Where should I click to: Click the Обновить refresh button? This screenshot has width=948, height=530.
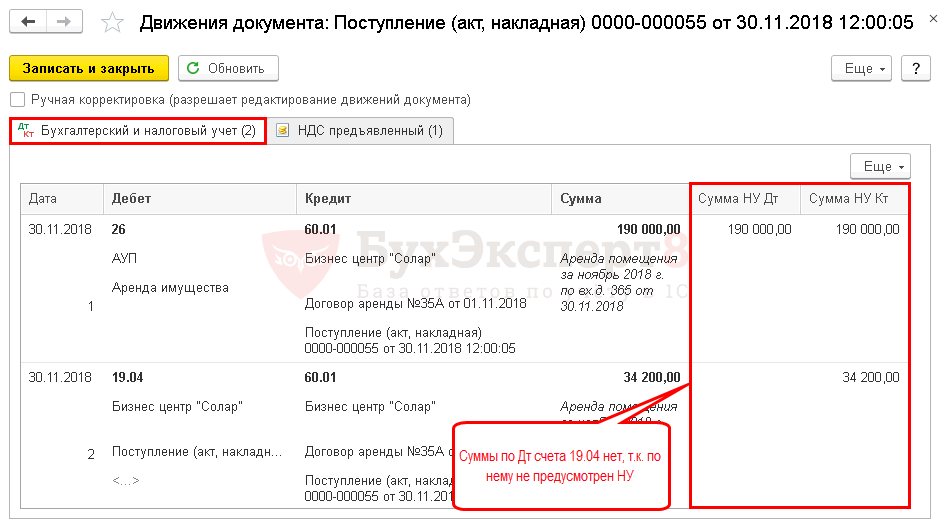click(x=228, y=68)
